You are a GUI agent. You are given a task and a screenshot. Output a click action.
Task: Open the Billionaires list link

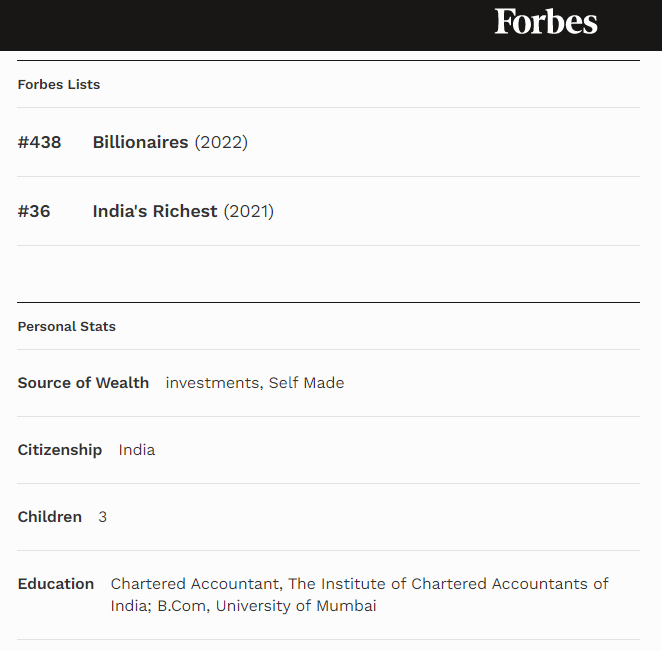(x=140, y=142)
